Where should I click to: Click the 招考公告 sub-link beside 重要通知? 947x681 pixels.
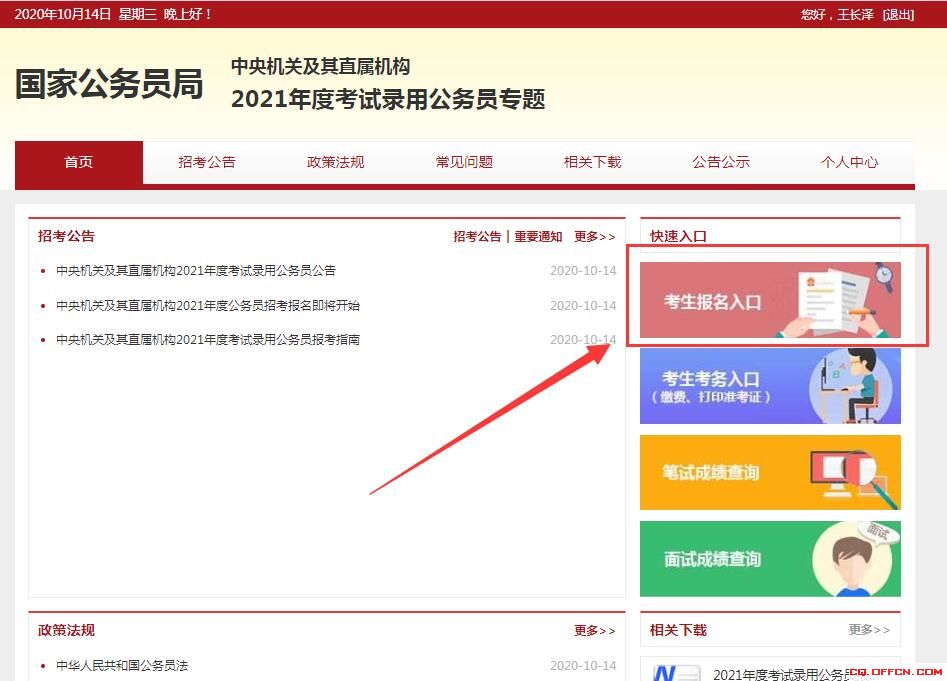477,237
